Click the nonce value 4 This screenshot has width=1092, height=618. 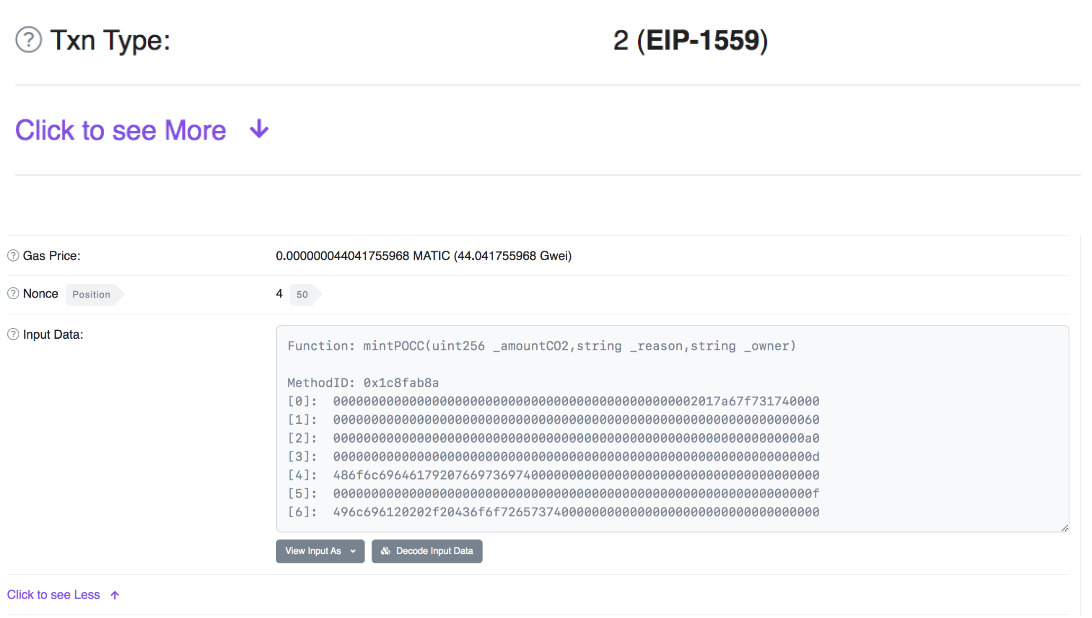tap(279, 294)
